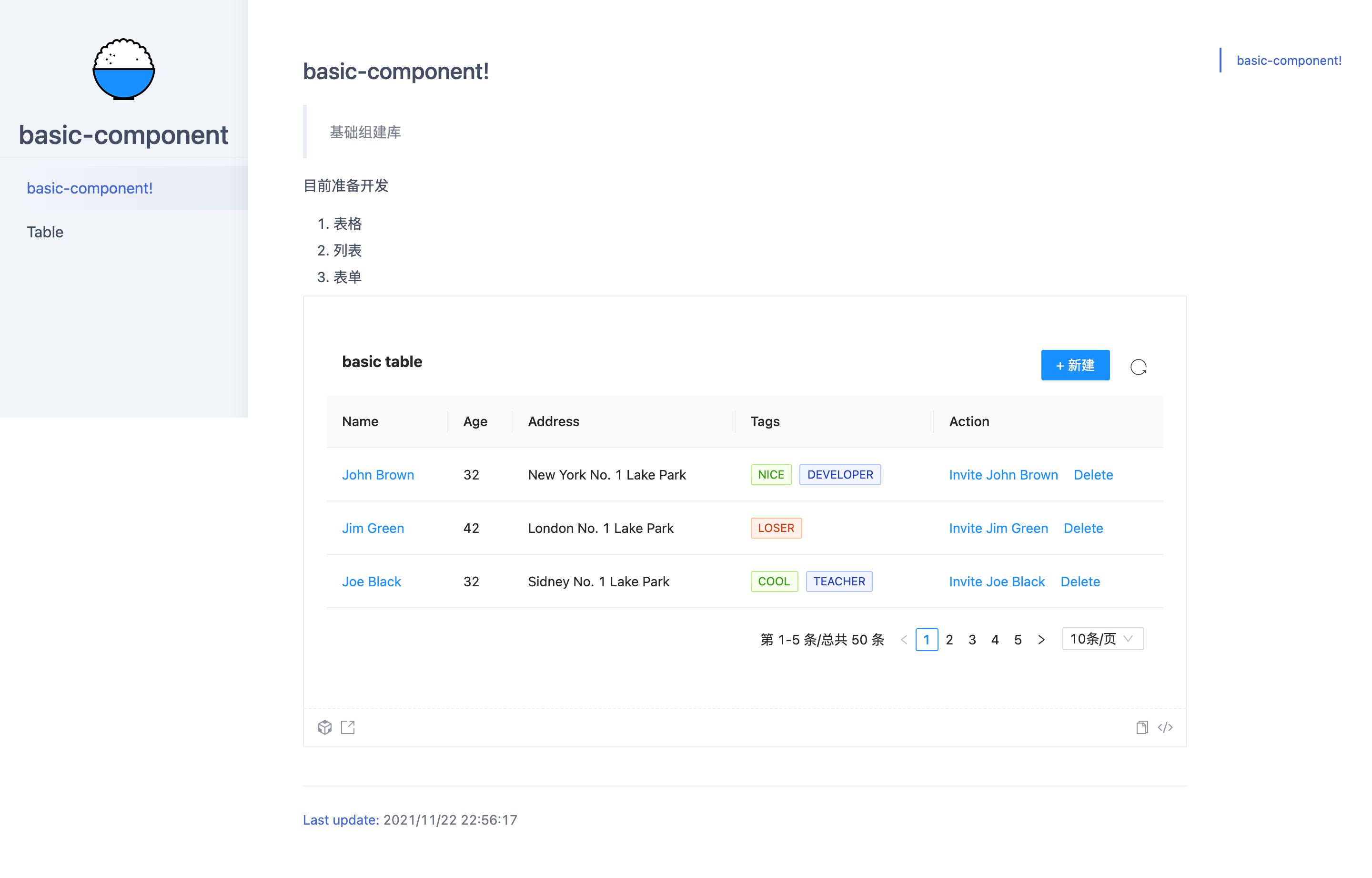1372x878 pixels.
Task: Go to the next page with the arrow
Action: click(1041, 640)
